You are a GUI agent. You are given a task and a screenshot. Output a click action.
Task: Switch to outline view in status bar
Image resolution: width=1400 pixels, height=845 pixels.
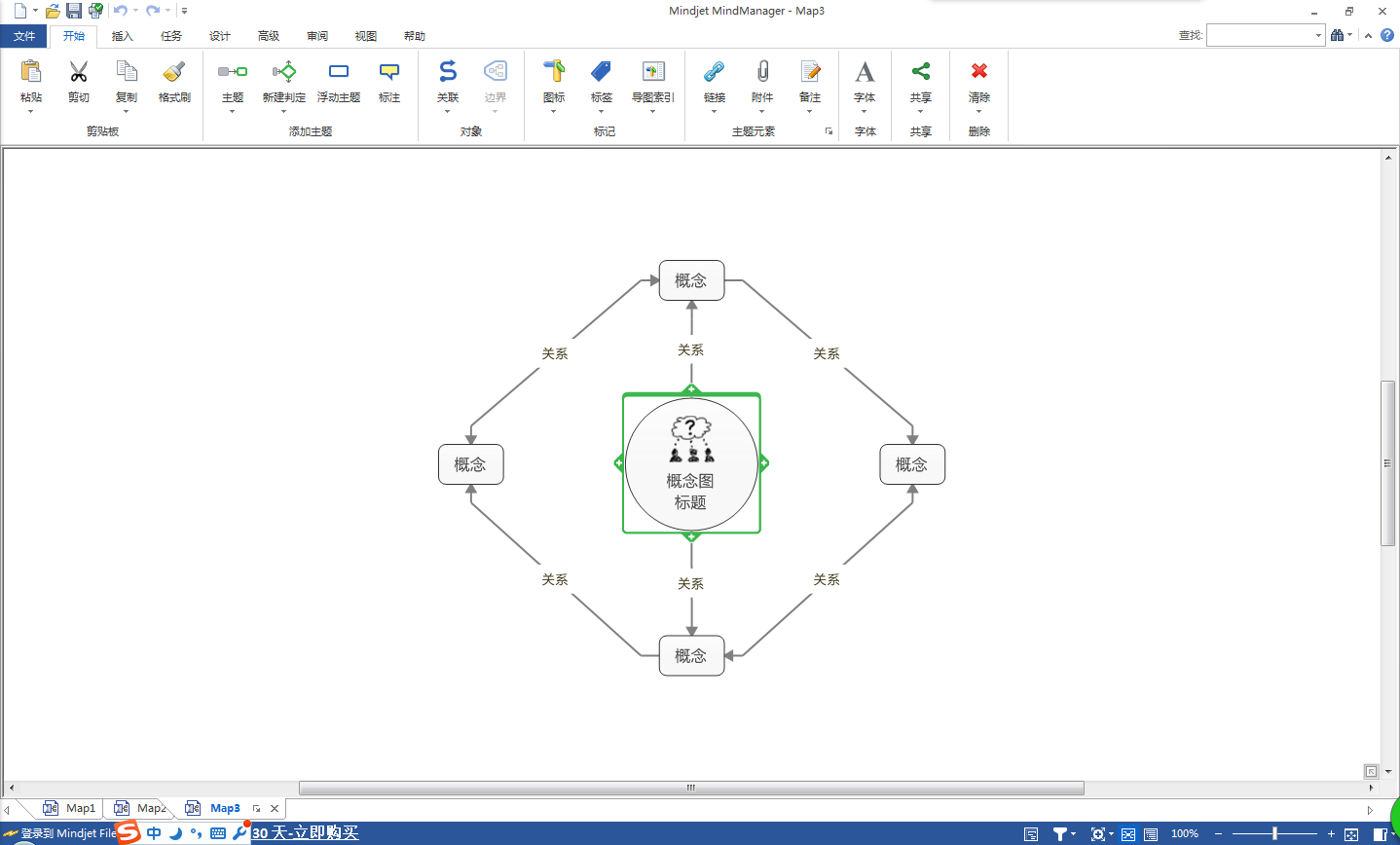1151,834
